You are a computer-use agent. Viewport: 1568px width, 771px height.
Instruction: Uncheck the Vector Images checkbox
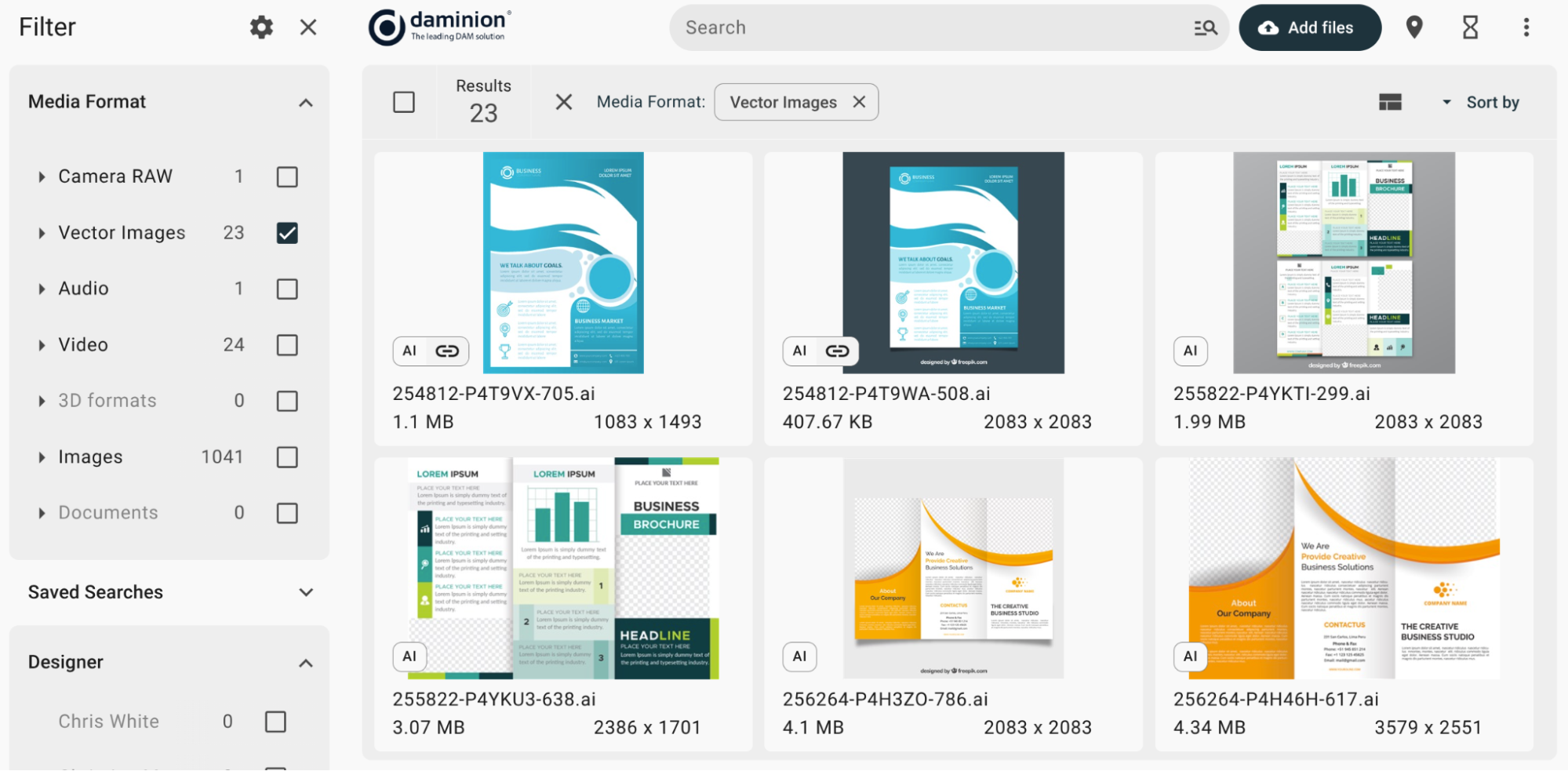[x=287, y=233]
